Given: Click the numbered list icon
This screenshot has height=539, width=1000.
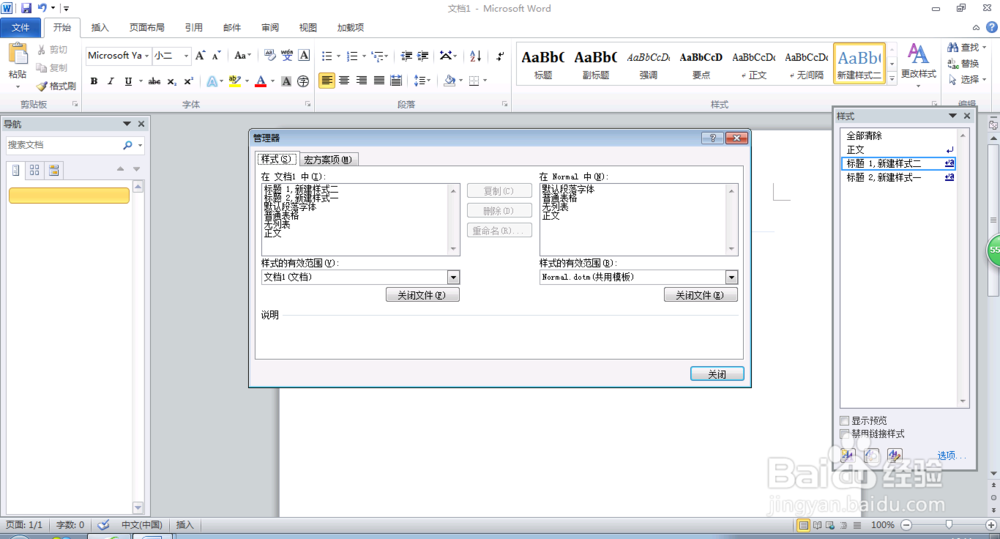Looking at the screenshot, I should [351, 56].
